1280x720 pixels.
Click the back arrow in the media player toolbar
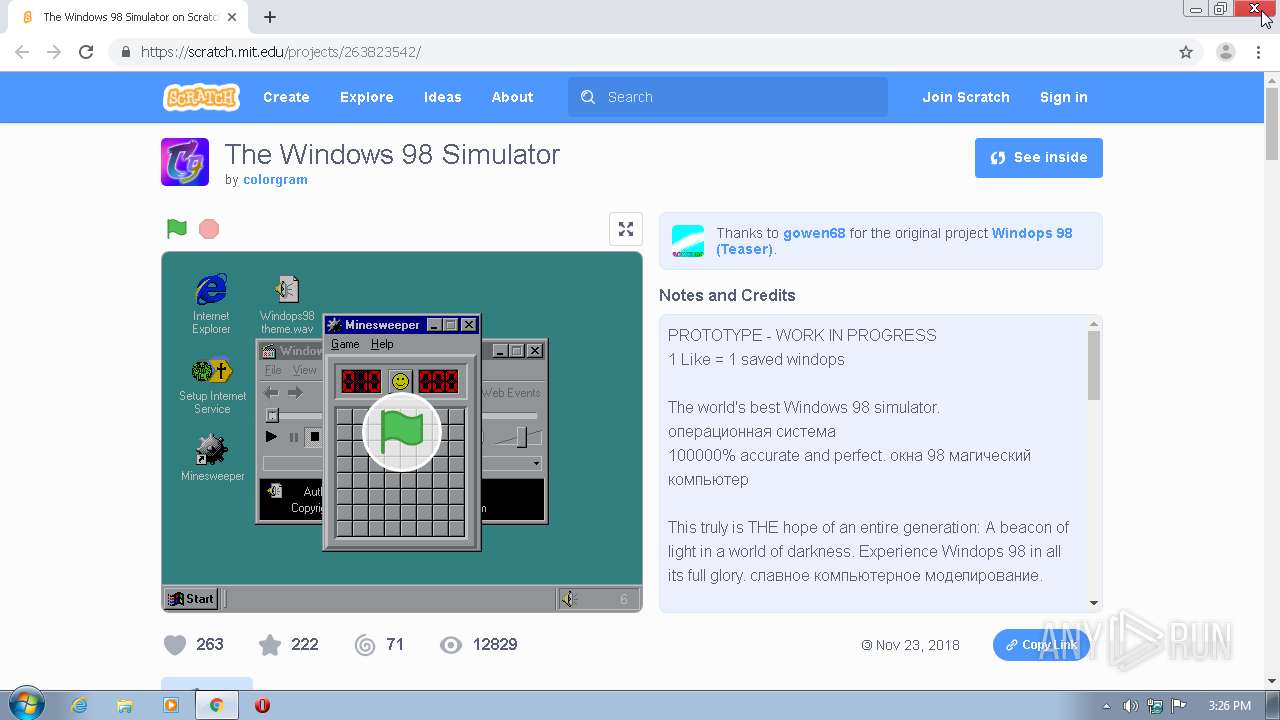click(x=271, y=393)
